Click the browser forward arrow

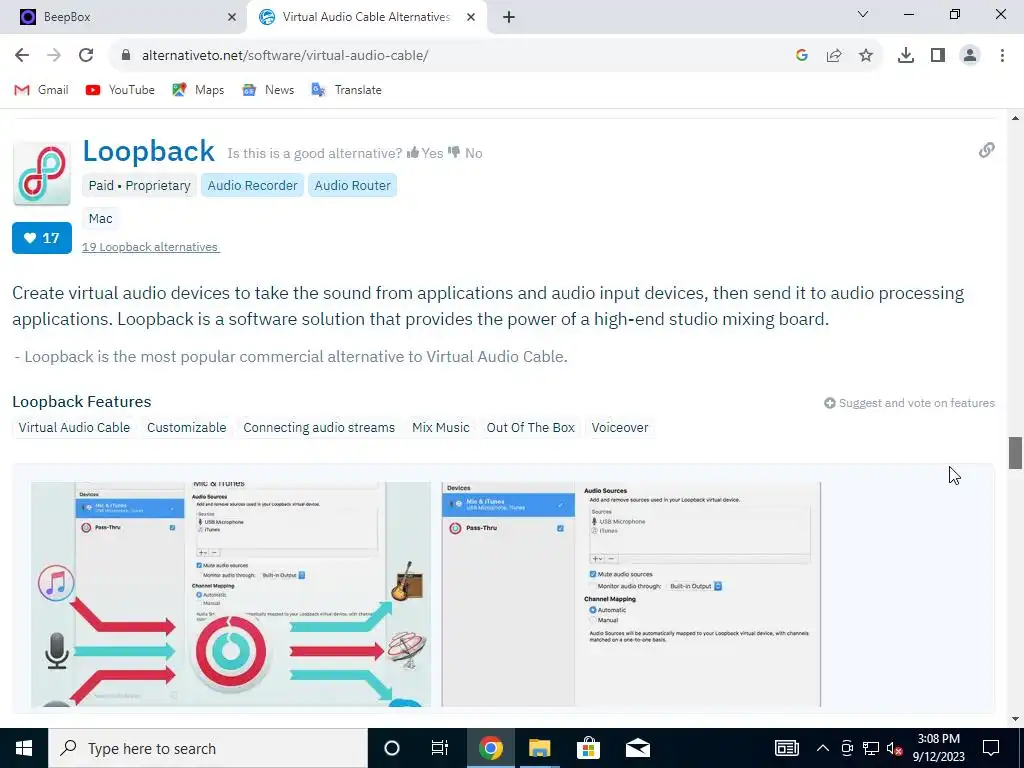pos(54,56)
